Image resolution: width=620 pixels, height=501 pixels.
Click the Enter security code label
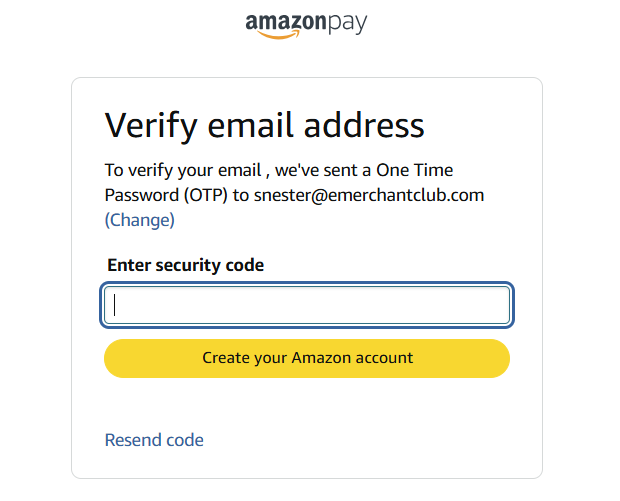[x=185, y=265]
